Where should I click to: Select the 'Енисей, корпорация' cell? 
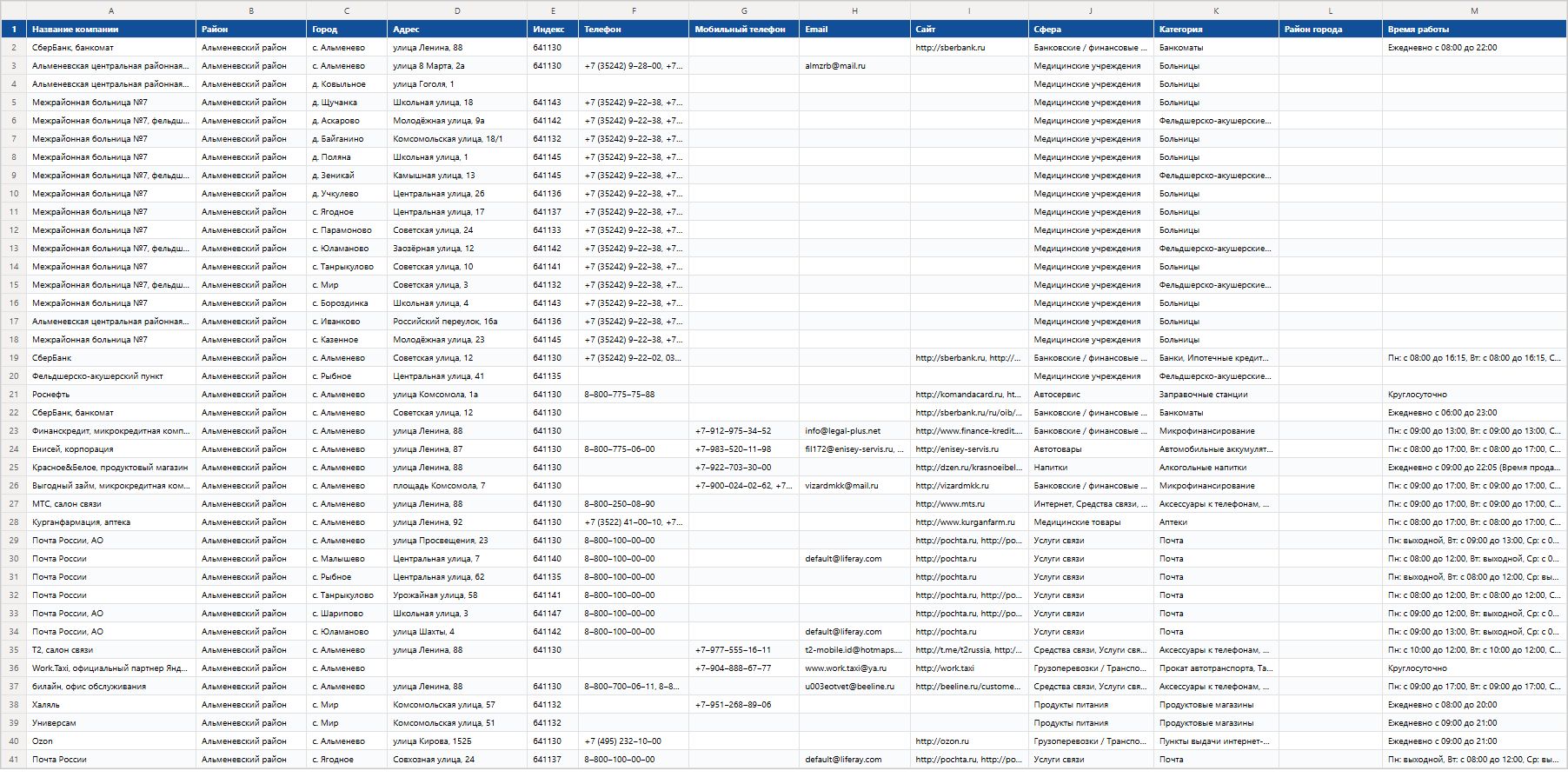coord(111,449)
